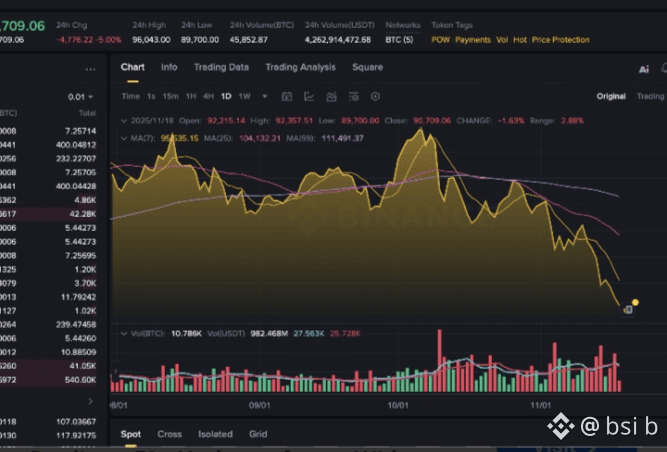Open the hexagon chart preferences icon
Viewport: 667px width, 452px height.
(x=375, y=97)
